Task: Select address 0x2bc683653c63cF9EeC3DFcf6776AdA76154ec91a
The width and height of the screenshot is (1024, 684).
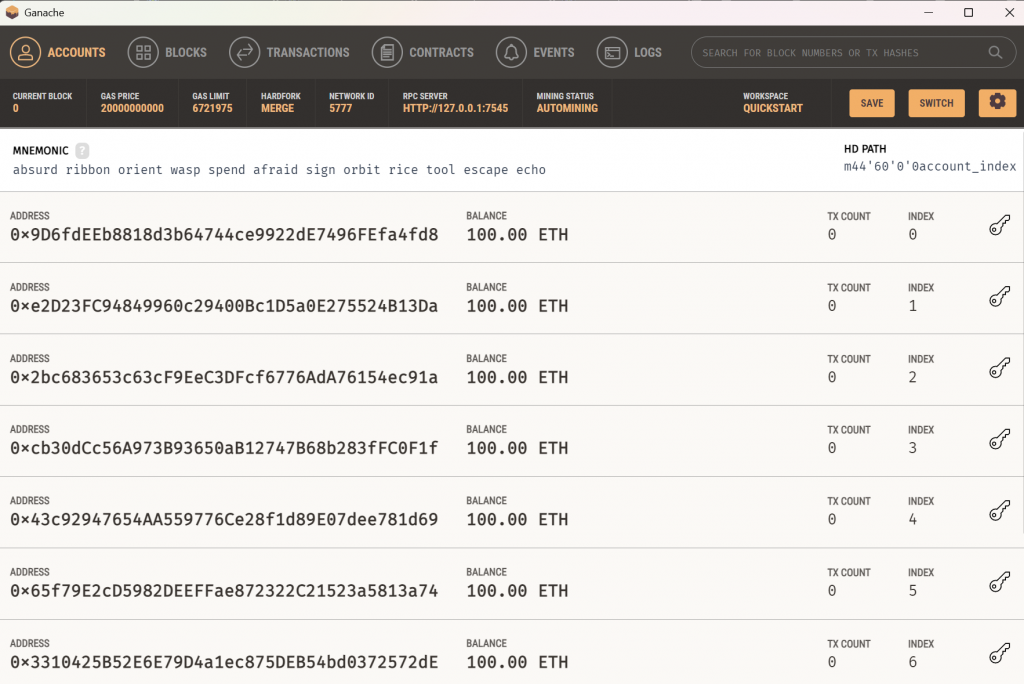Action: pos(224,377)
